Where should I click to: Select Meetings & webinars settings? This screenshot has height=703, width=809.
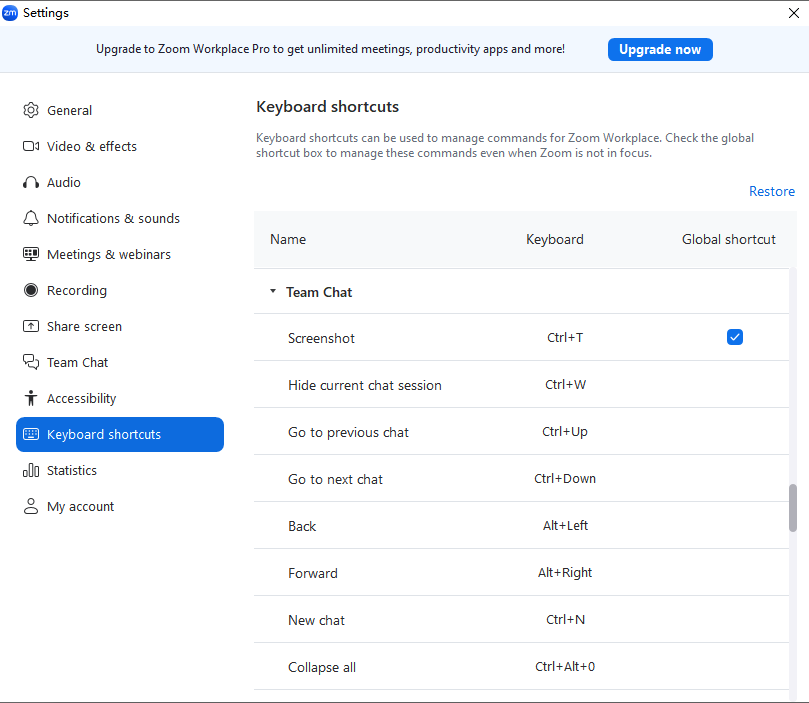pyautogui.click(x=120, y=254)
